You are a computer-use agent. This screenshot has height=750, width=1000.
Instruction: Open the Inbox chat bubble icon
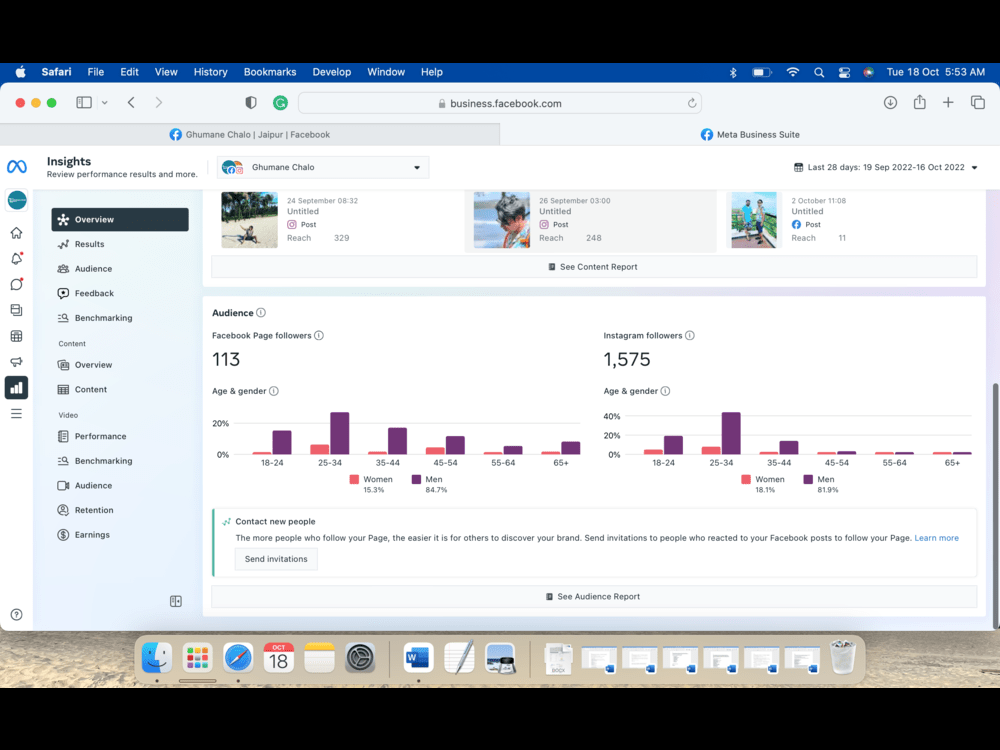[17, 284]
